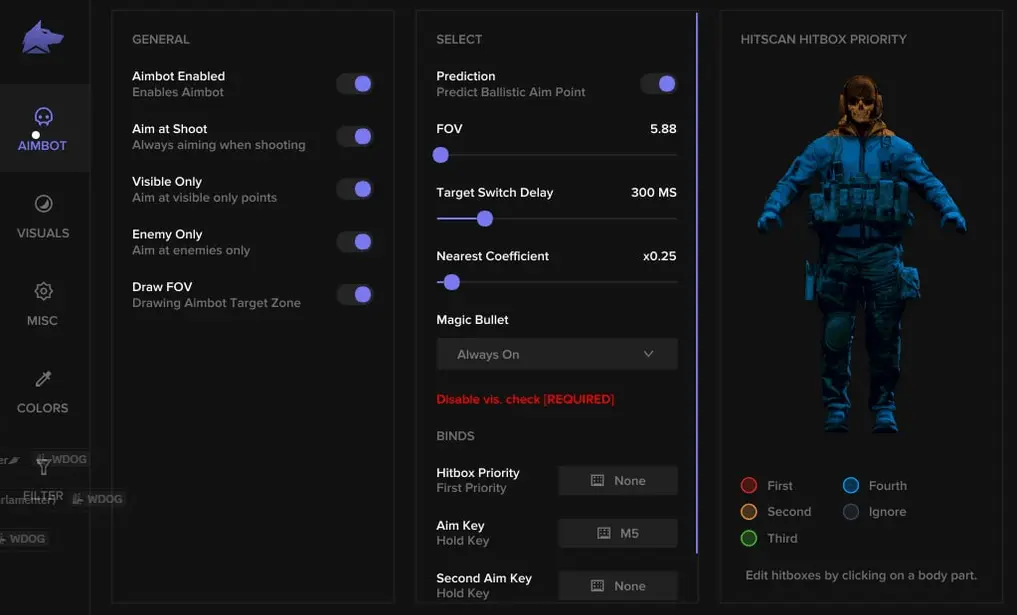
Task: Click the SELECT panel vertical scrollbar
Action: point(697,283)
